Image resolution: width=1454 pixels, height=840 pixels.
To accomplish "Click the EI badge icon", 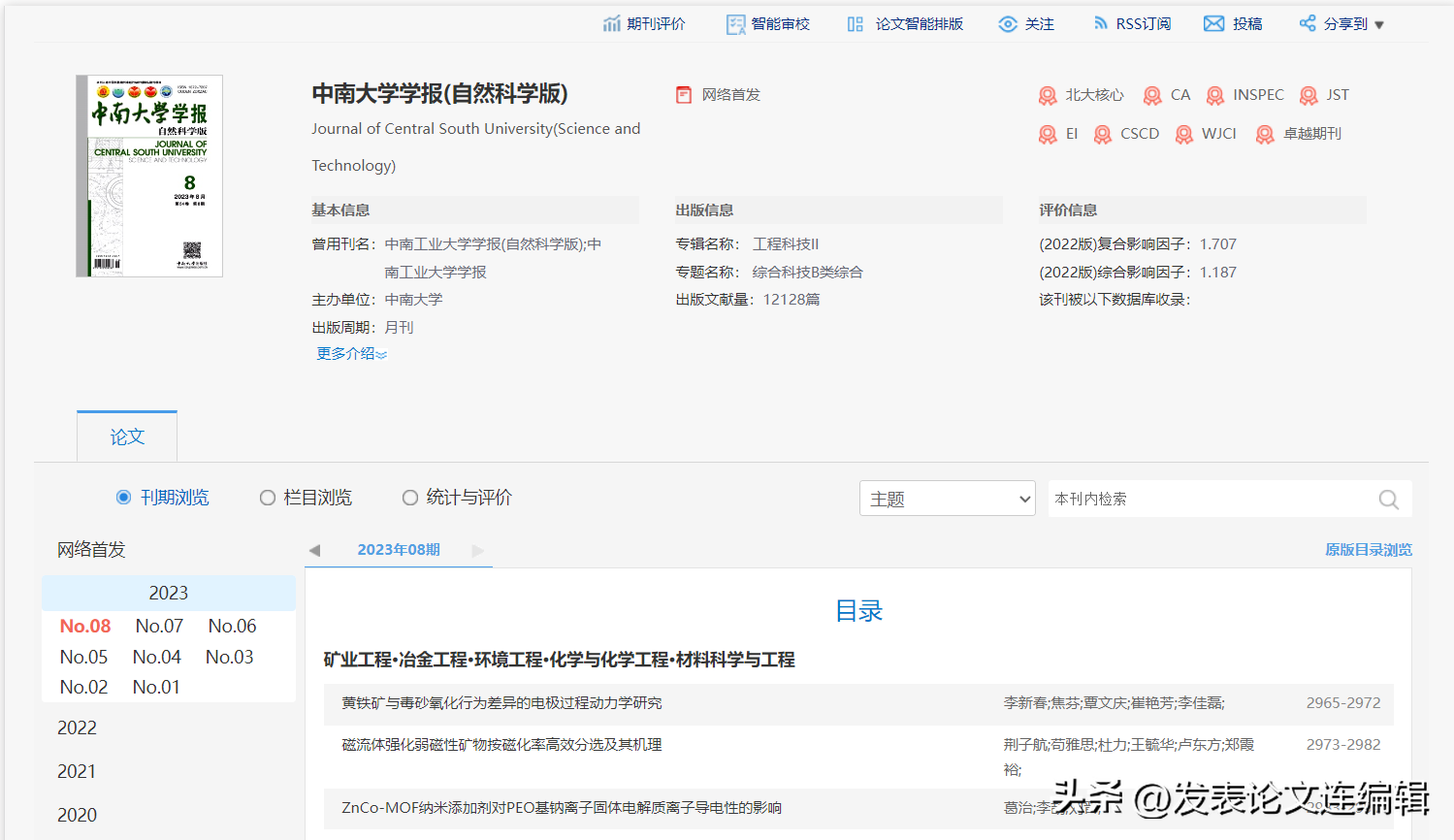I will [1048, 134].
